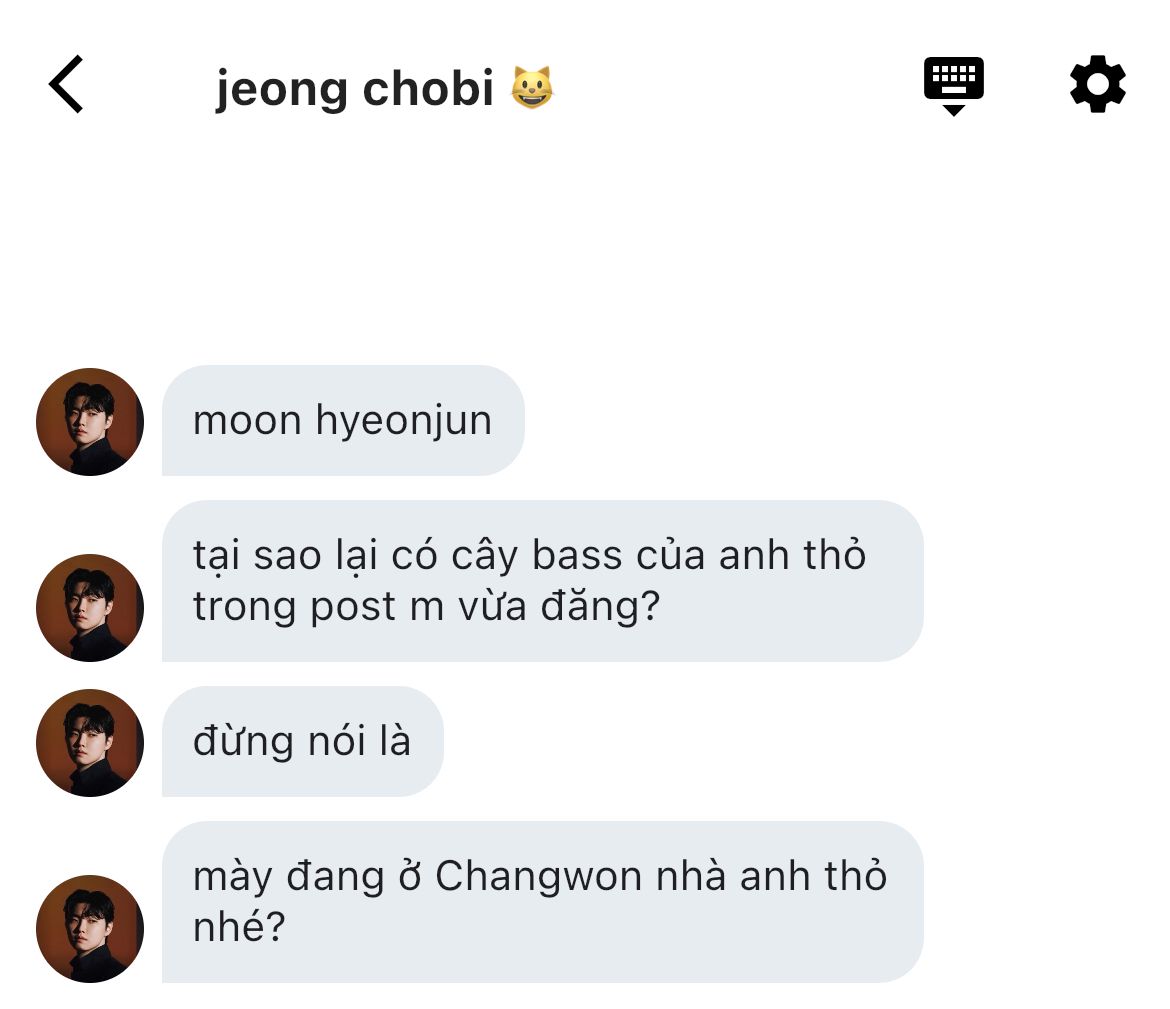Viewport: 1170px width, 1009px height.
Task: Open the avatar next to the Changwon message
Action: (90, 928)
